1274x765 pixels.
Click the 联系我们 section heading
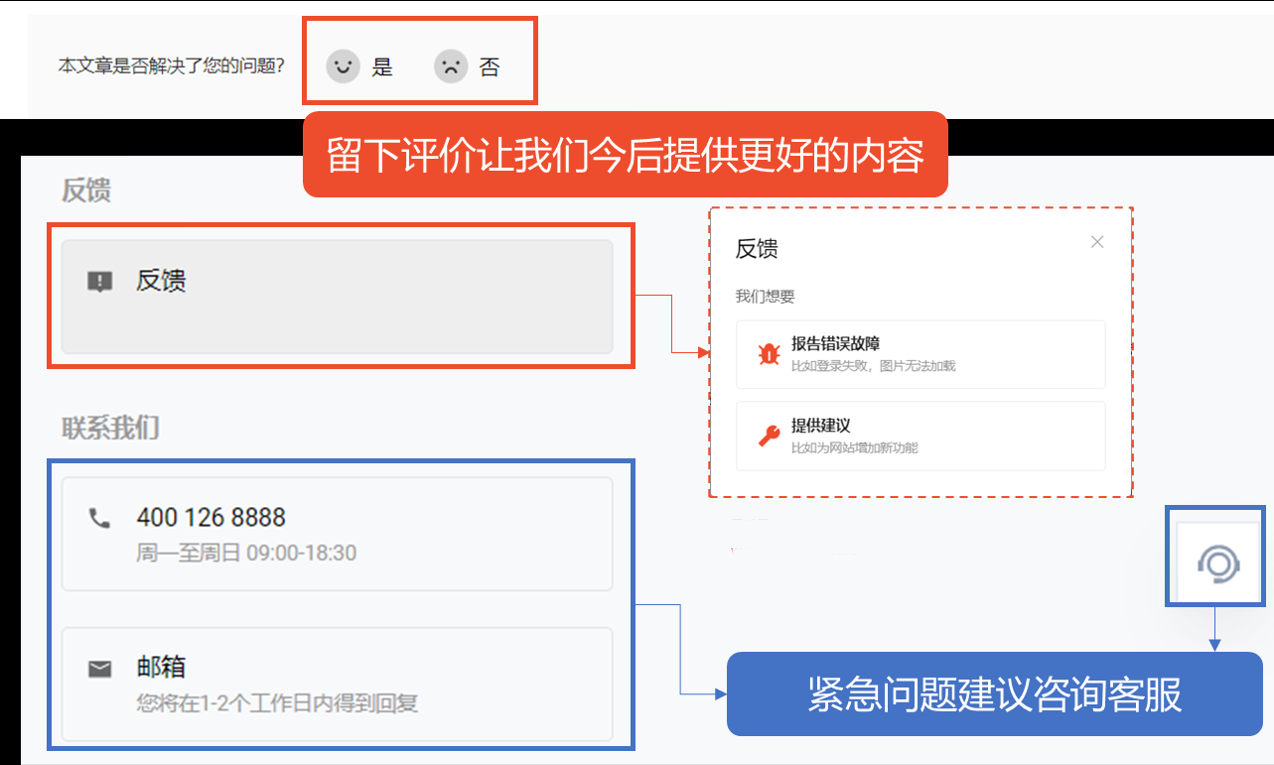pyautogui.click(x=110, y=429)
